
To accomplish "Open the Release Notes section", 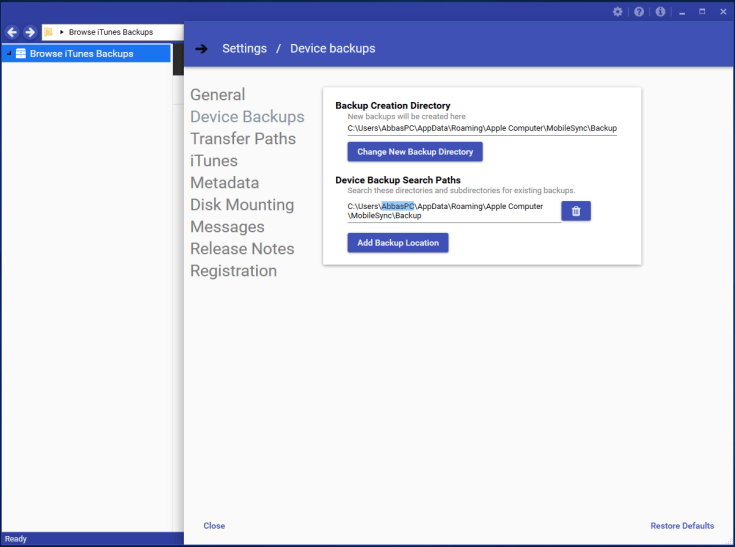I will [242, 249].
